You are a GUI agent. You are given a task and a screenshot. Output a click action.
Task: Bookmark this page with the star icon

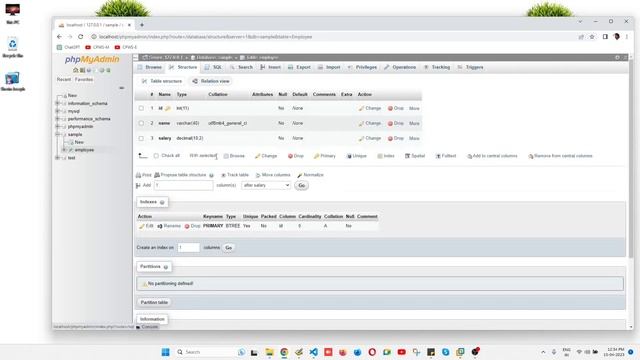pyautogui.click(x=592, y=37)
